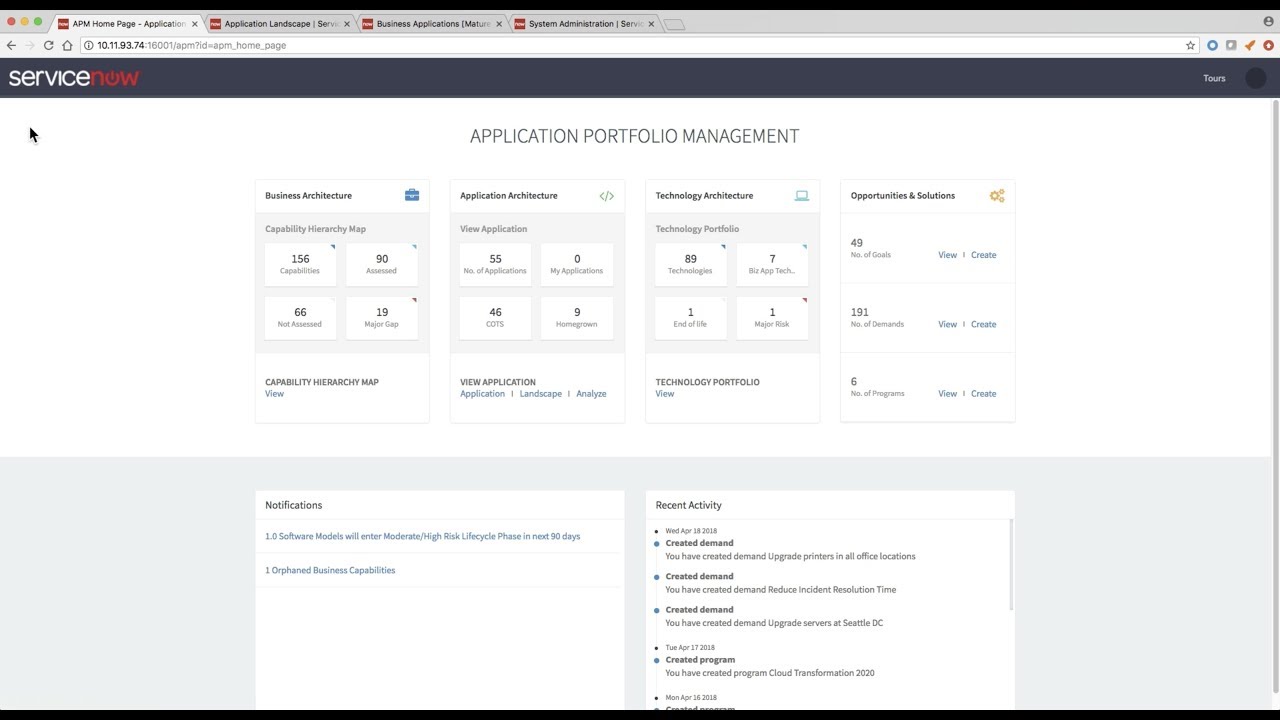
Task: Open the Tours menu in header
Action: (x=1214, y=78)
